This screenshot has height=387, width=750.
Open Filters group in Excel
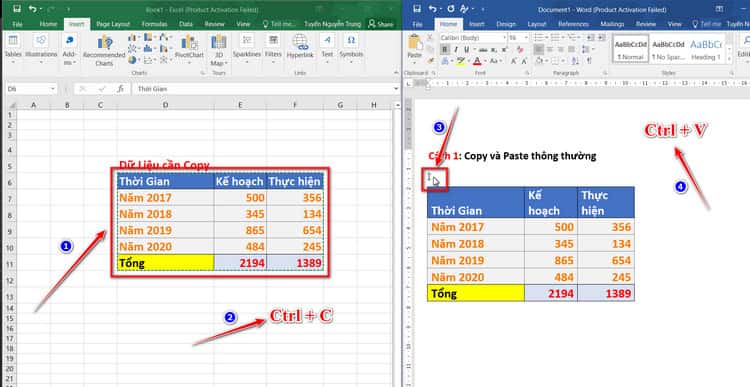click(273, 47)
